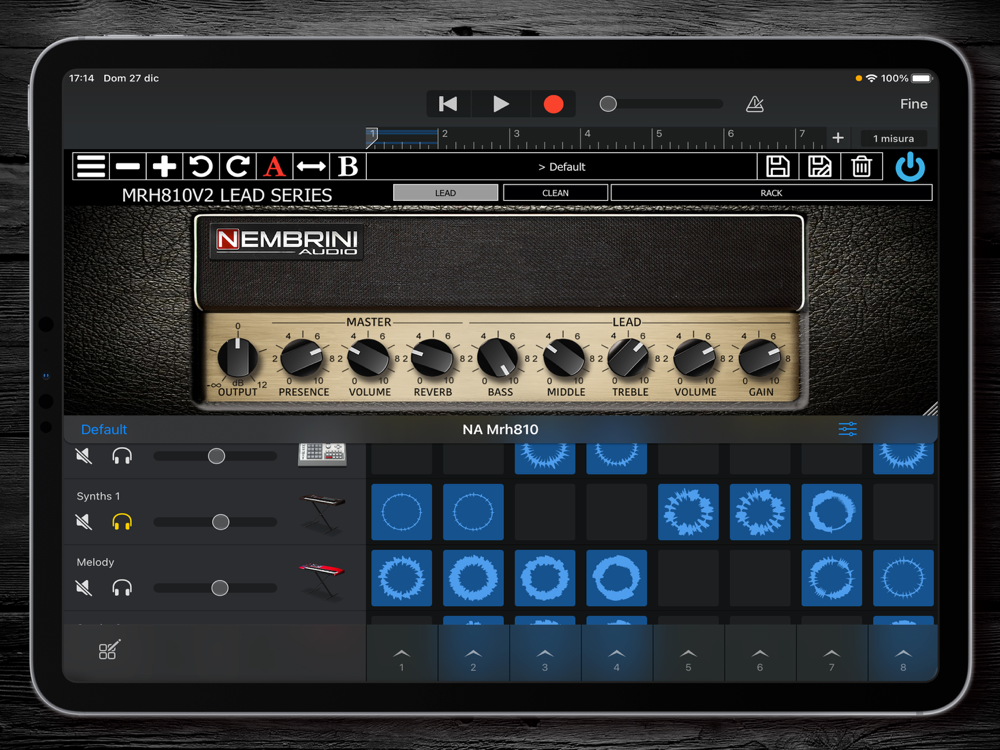Toggle the metronome icon
This screenshot has width=1000, height=750.
tap(754, 104)
